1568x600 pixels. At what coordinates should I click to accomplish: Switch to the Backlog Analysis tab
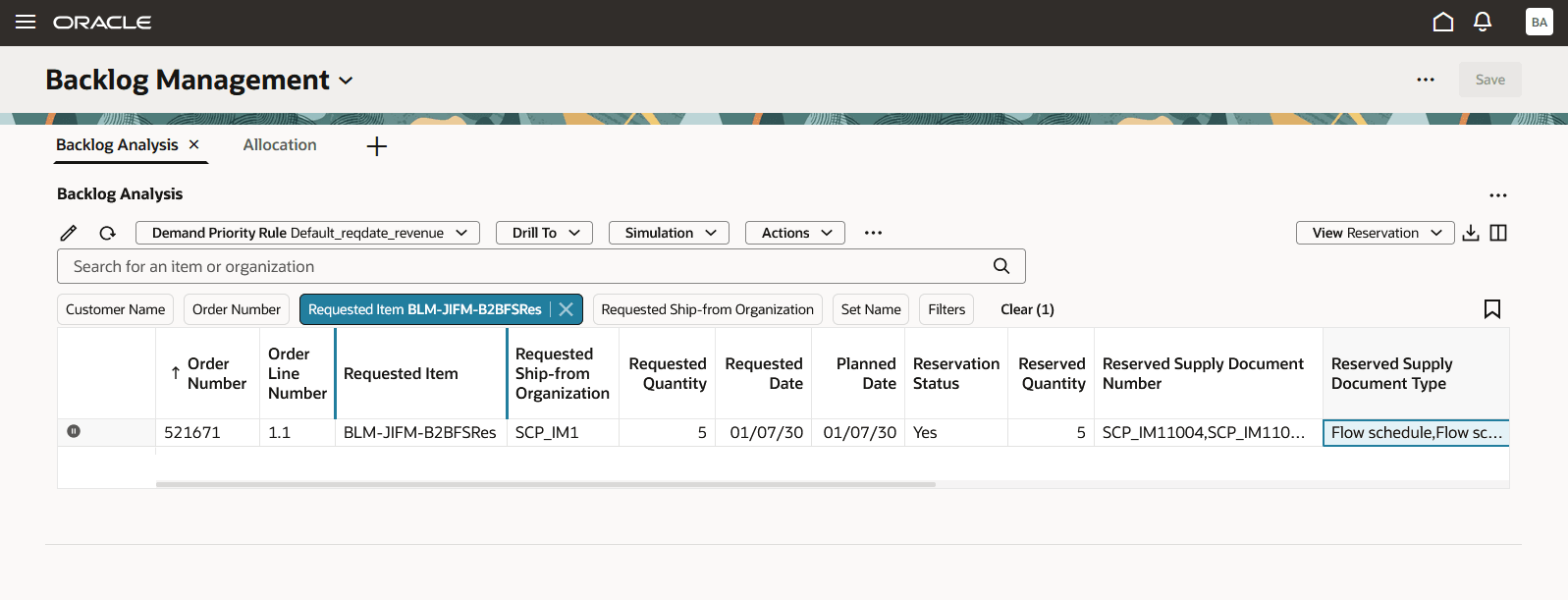[x=117, y=144]
